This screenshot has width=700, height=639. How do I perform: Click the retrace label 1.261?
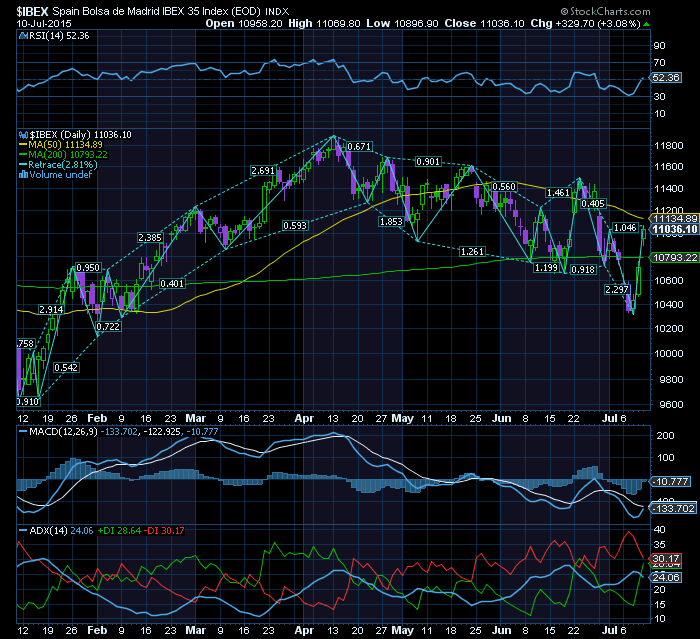(472, 252)
